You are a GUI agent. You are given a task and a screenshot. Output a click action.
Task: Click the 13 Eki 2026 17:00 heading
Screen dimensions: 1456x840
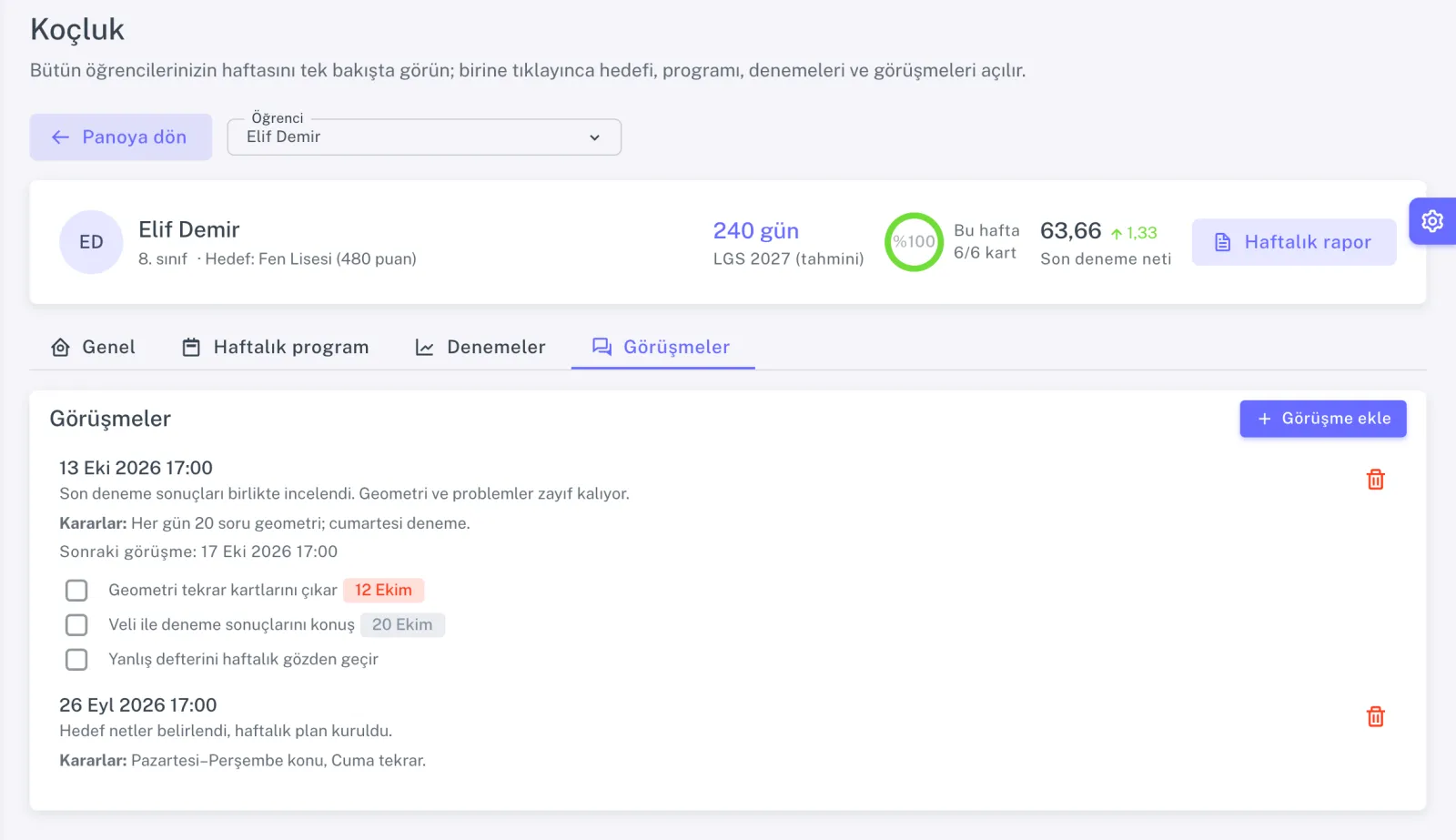136,468
